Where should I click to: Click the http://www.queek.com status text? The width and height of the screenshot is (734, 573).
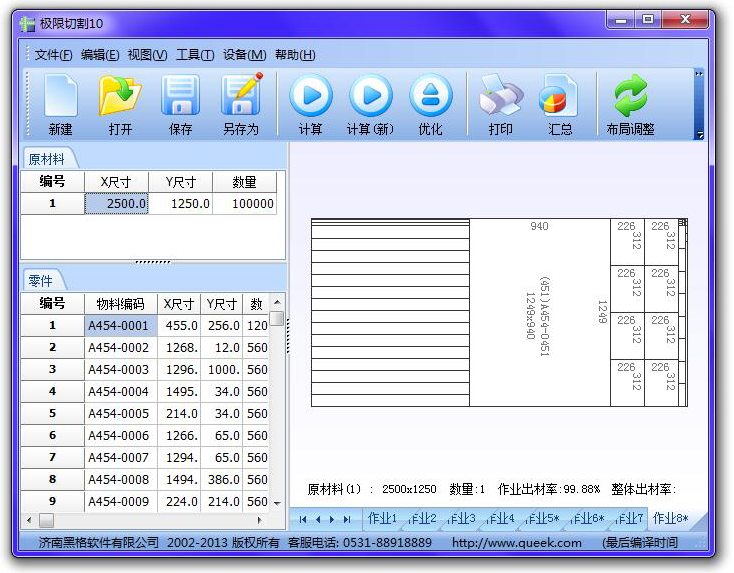point(517,543)
